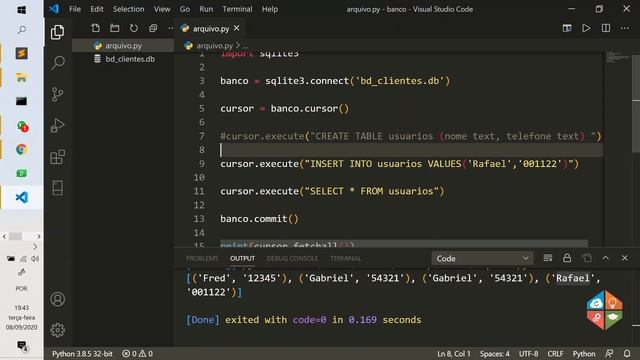Open the Help menu
Viewport: 640px width, 360px height.
pos(269,9)
